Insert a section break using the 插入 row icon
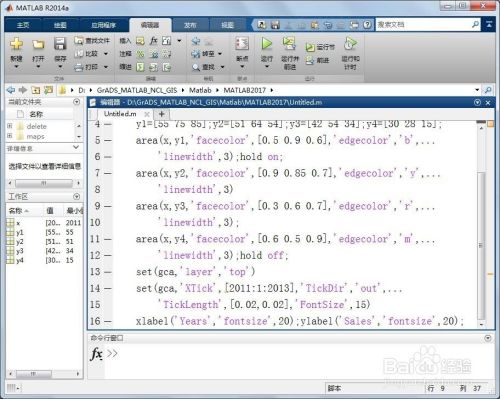Image resolution: width=500 pixels, height=399 pixels. point(140,41)
